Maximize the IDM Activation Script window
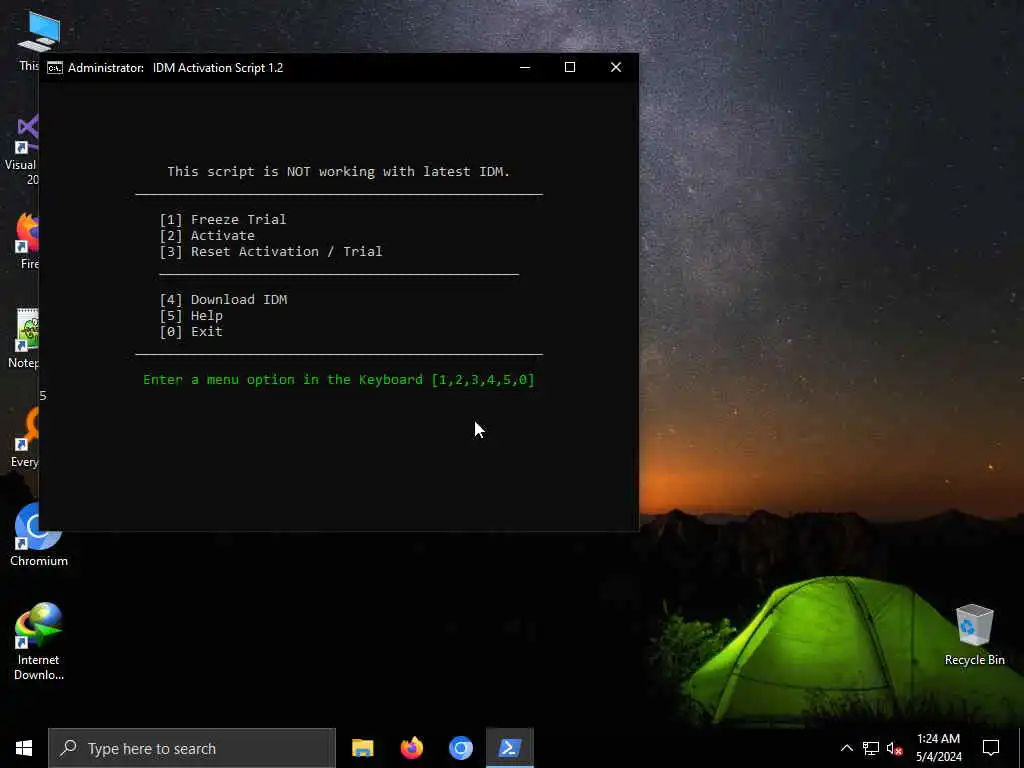The image size is (1024, 768). click(569, 67)
